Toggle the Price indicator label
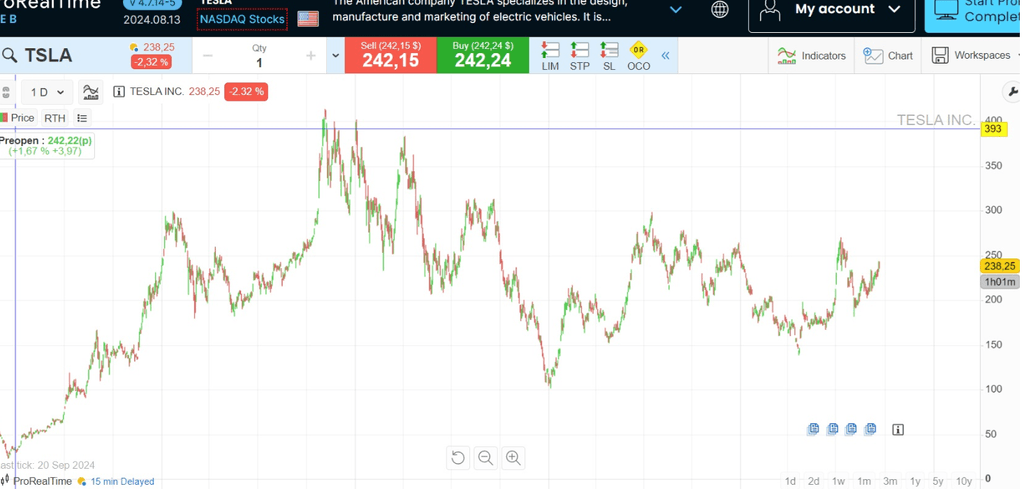 coord(18,118)
